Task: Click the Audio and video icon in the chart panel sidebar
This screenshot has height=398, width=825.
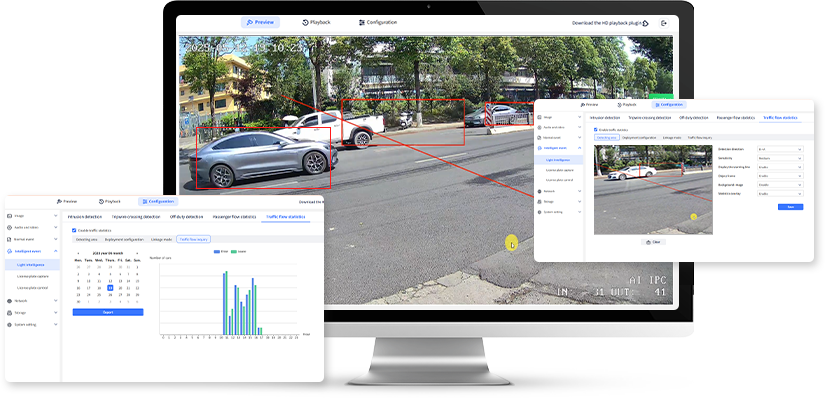Action: [9, 227]
